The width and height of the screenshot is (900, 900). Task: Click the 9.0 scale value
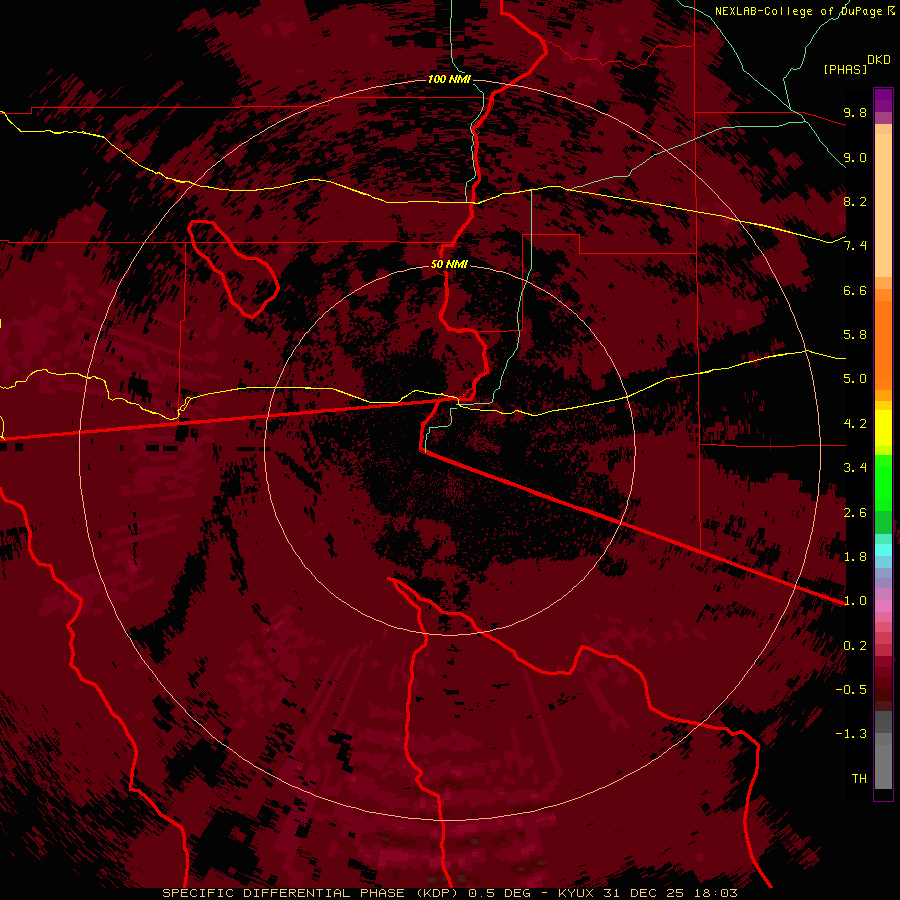855,157
